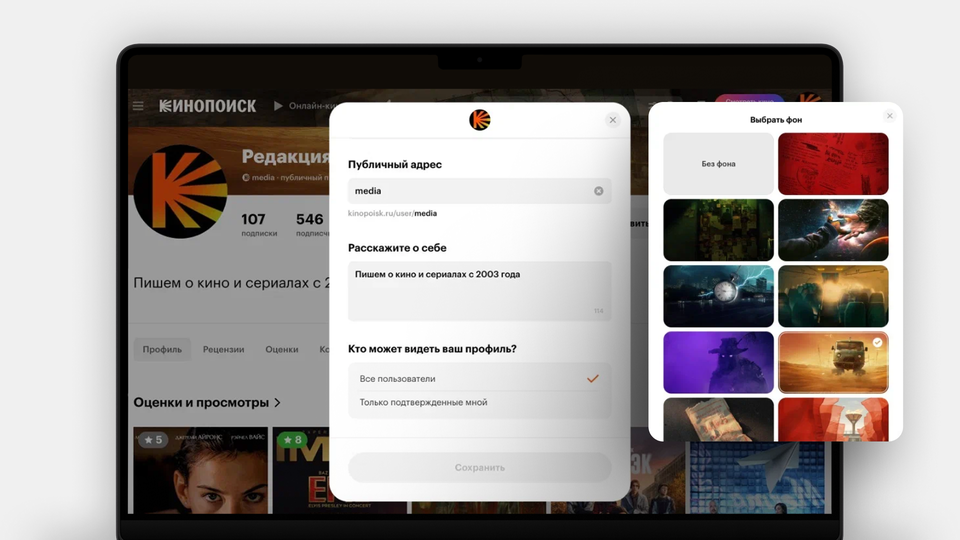
Task: Switch to the Рецензии tab
Action: click(223, 350)
